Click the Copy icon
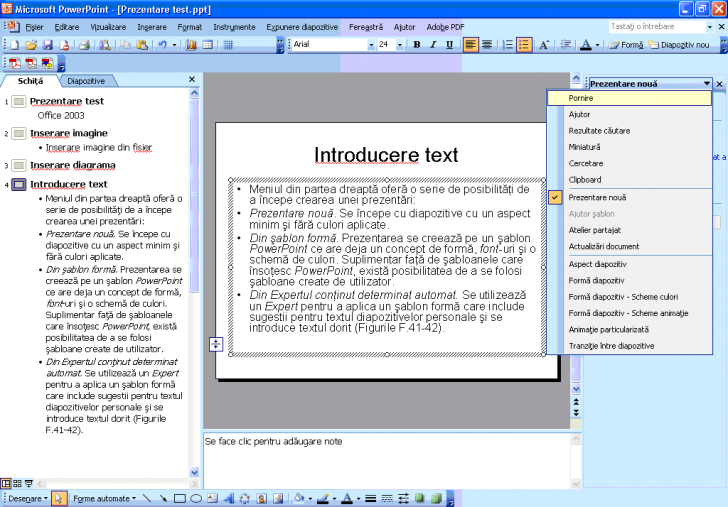728x507 pixels. 125,45
